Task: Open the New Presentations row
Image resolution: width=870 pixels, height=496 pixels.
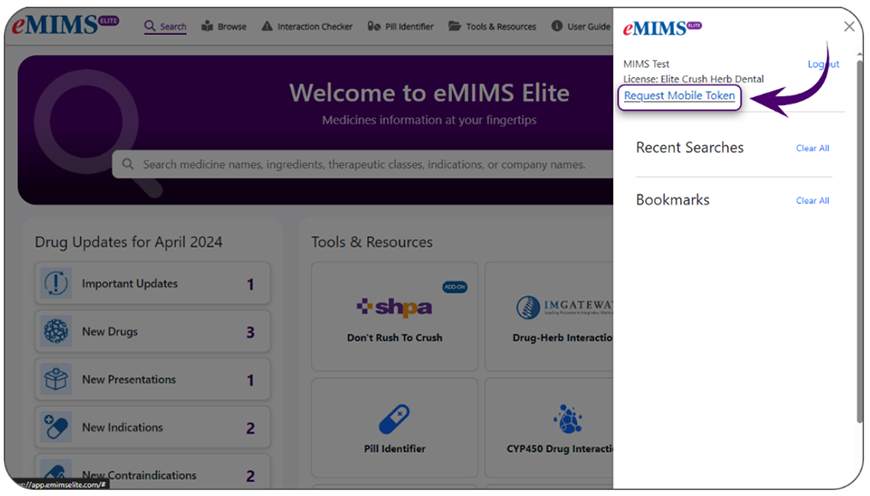Action: click(x=153, y=379)
